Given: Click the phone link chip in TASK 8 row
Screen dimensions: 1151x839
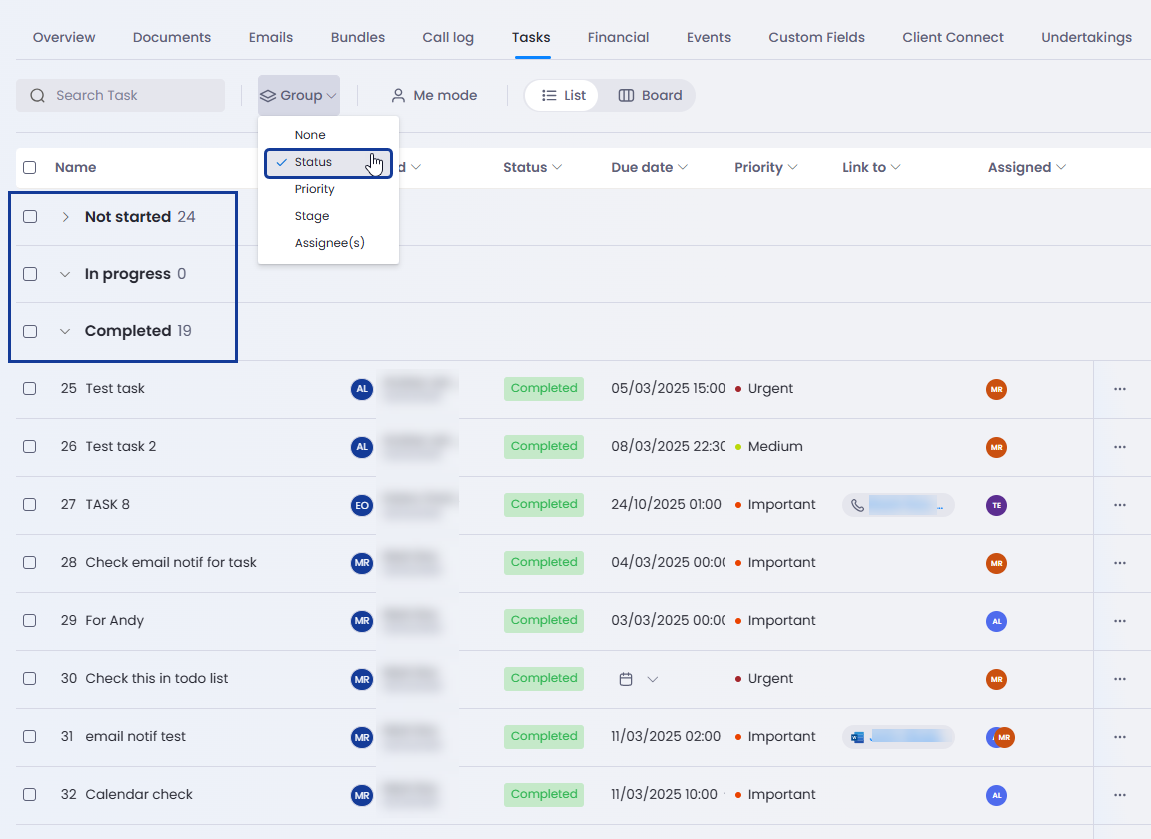Looking at the screenshot, I should (898, 505).
